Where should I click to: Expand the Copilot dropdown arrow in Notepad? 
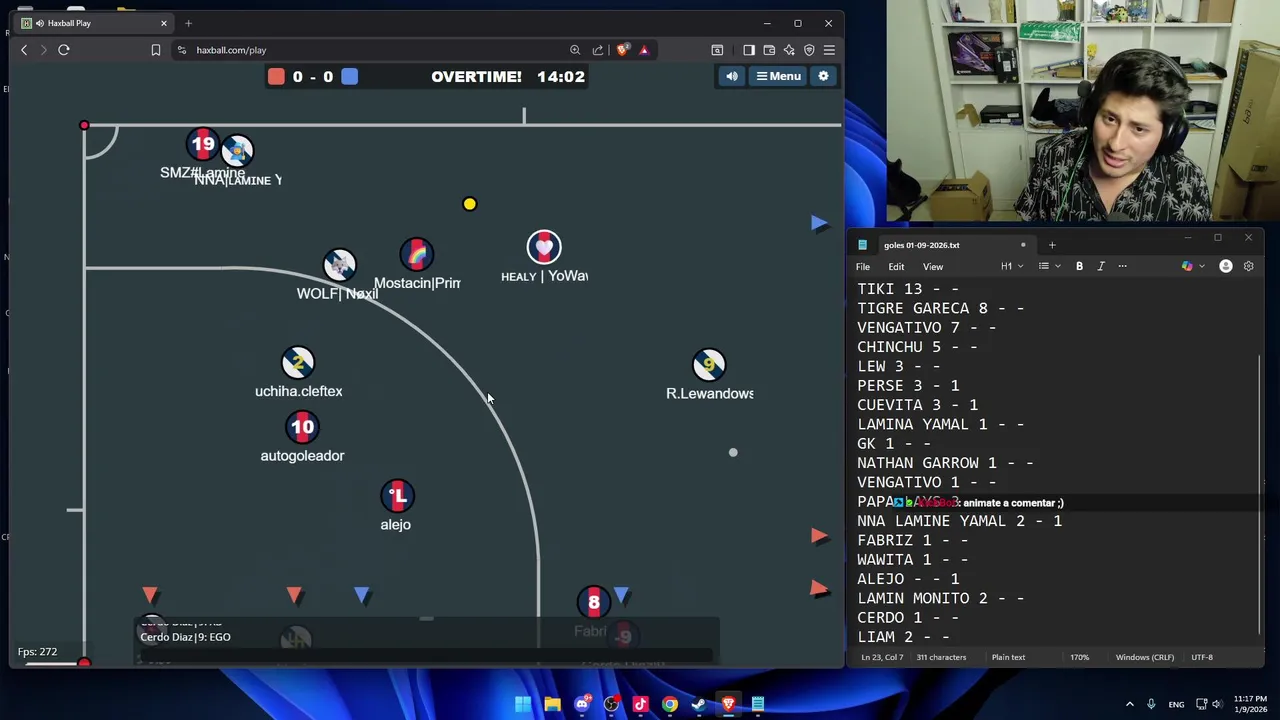point(1201,267)
